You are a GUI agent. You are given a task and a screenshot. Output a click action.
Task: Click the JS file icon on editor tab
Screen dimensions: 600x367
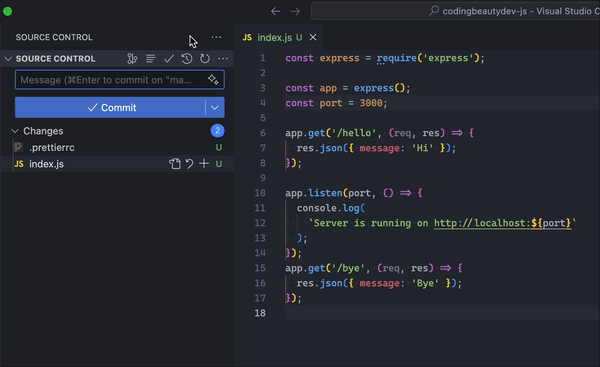(x=247, y=37)
